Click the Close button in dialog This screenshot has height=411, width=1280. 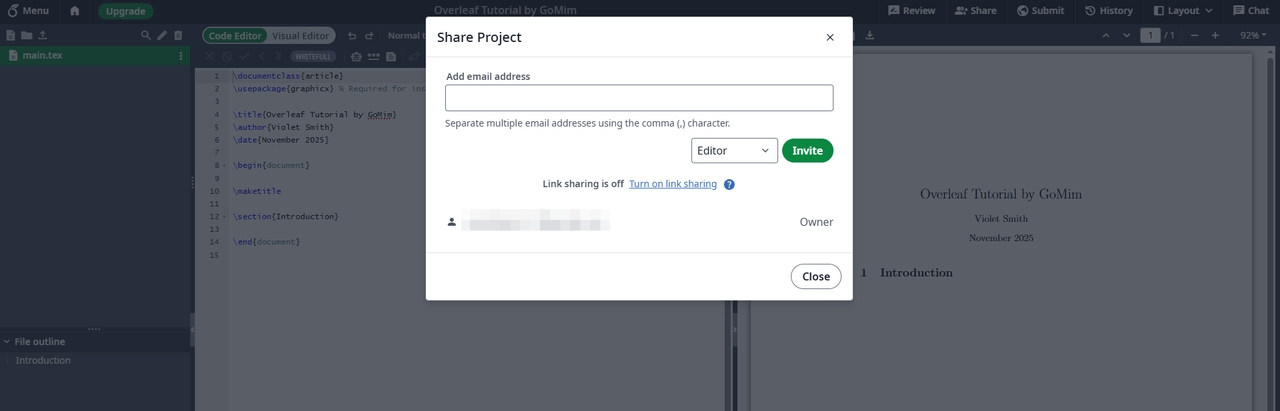[816, 276]
